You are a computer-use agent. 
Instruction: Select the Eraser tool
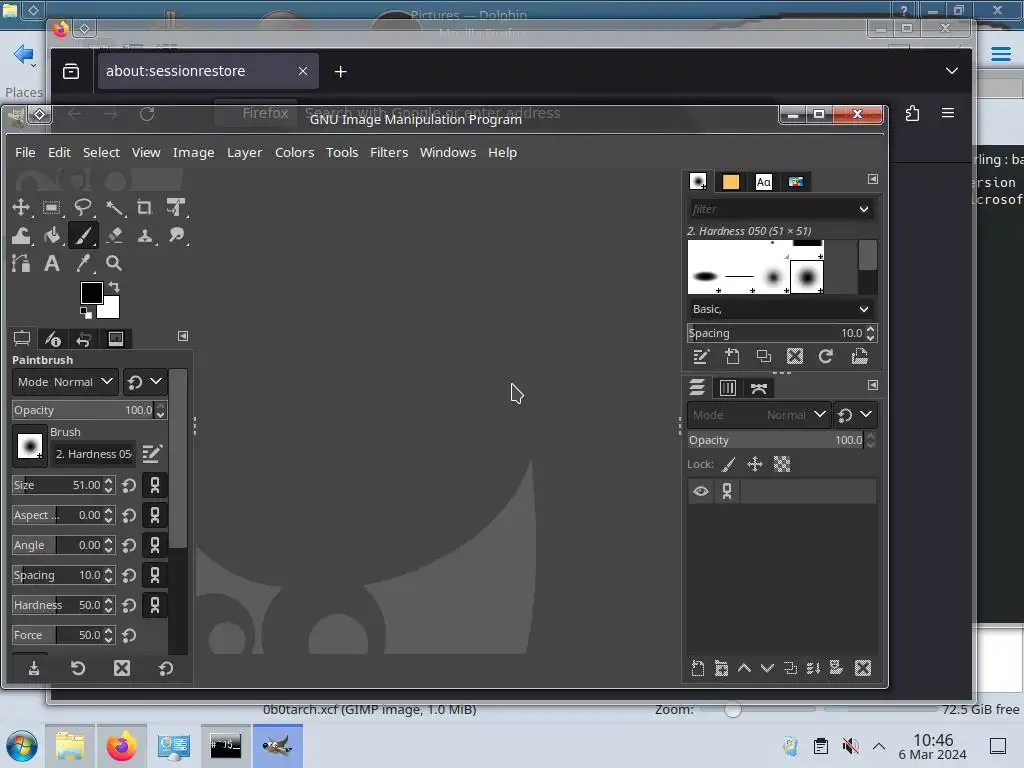point(114,236)
